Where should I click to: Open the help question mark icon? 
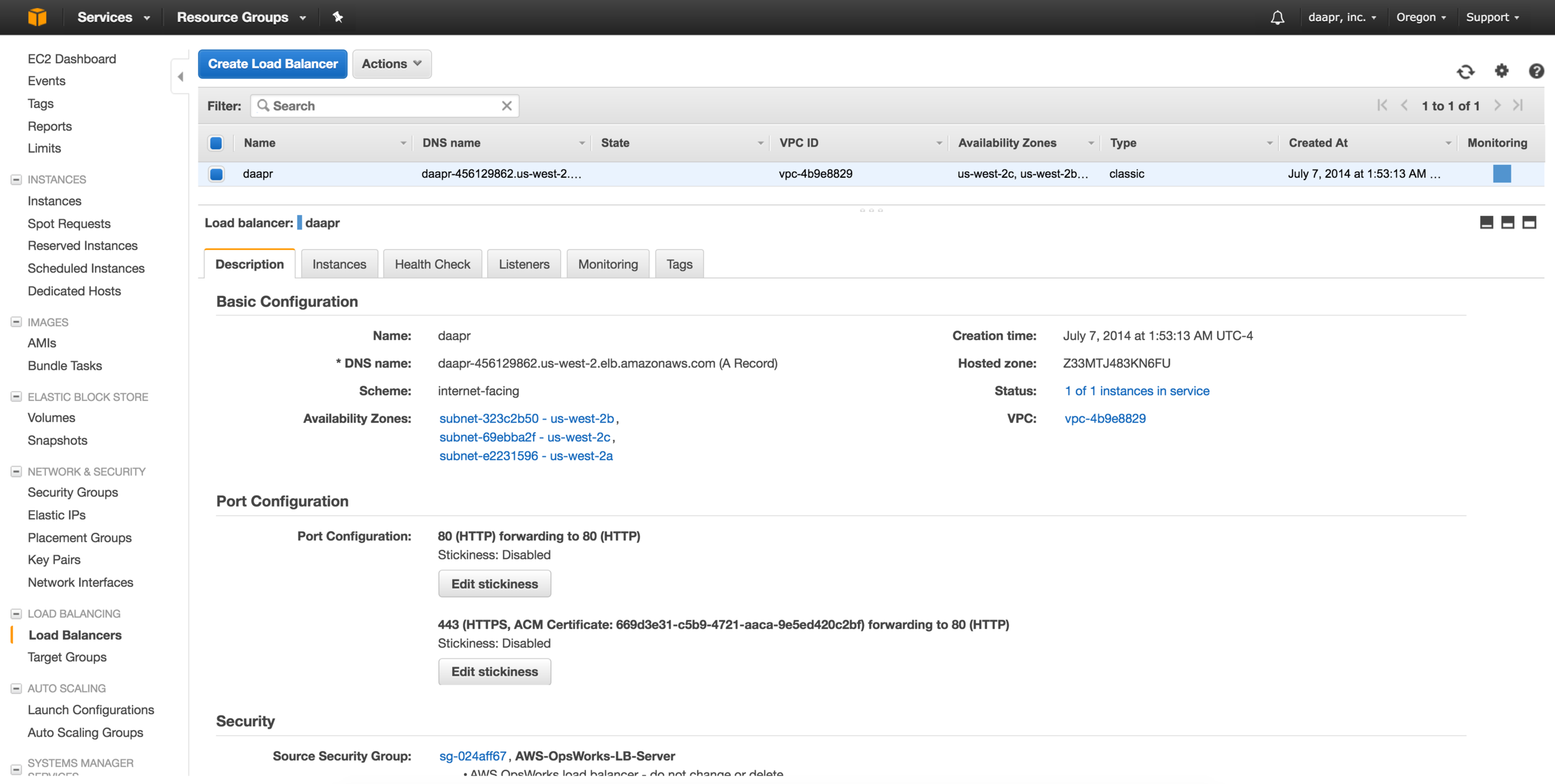tap(1536, 71)
